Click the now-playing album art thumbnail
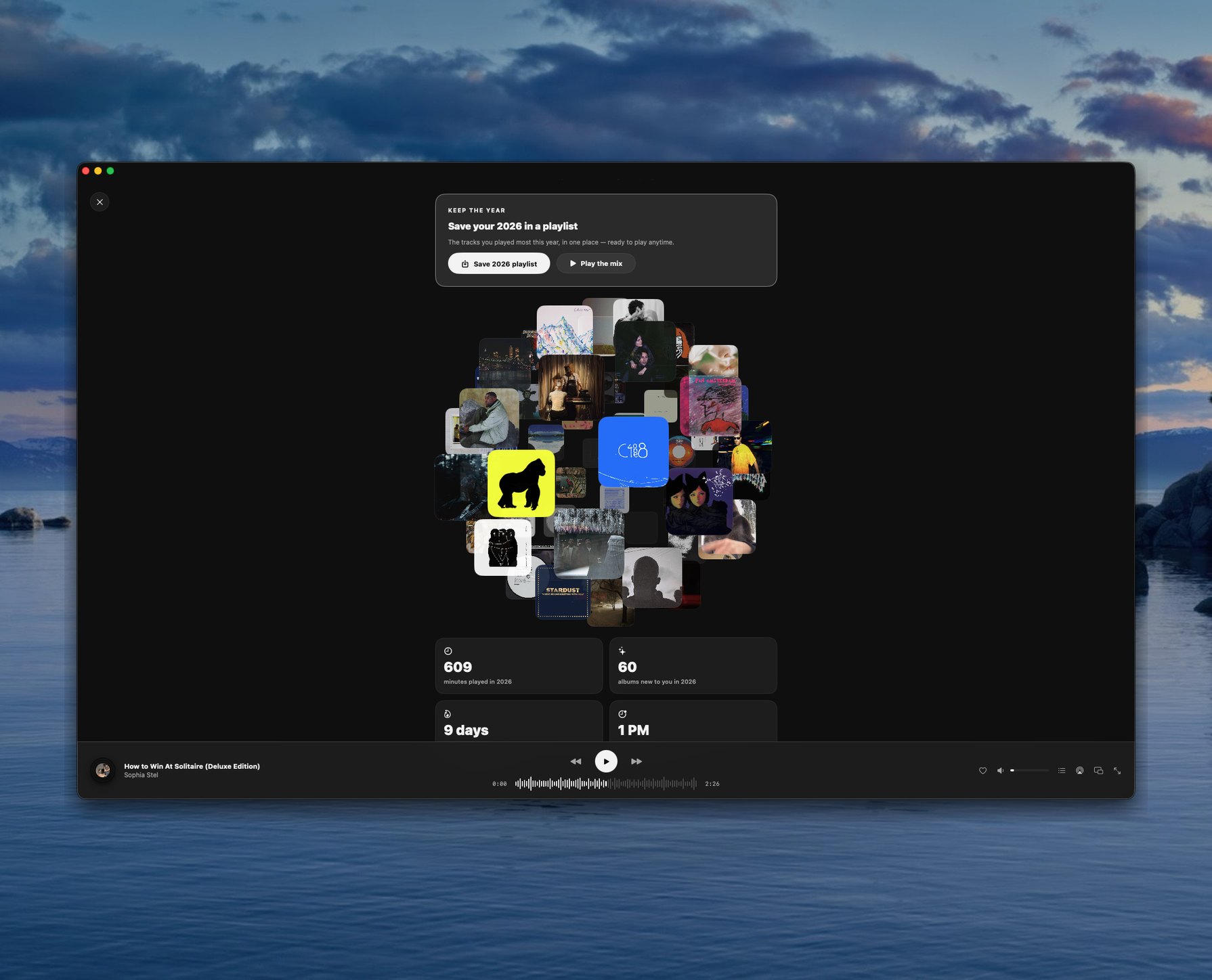1212x980 pixels. [x=103, y=770]
